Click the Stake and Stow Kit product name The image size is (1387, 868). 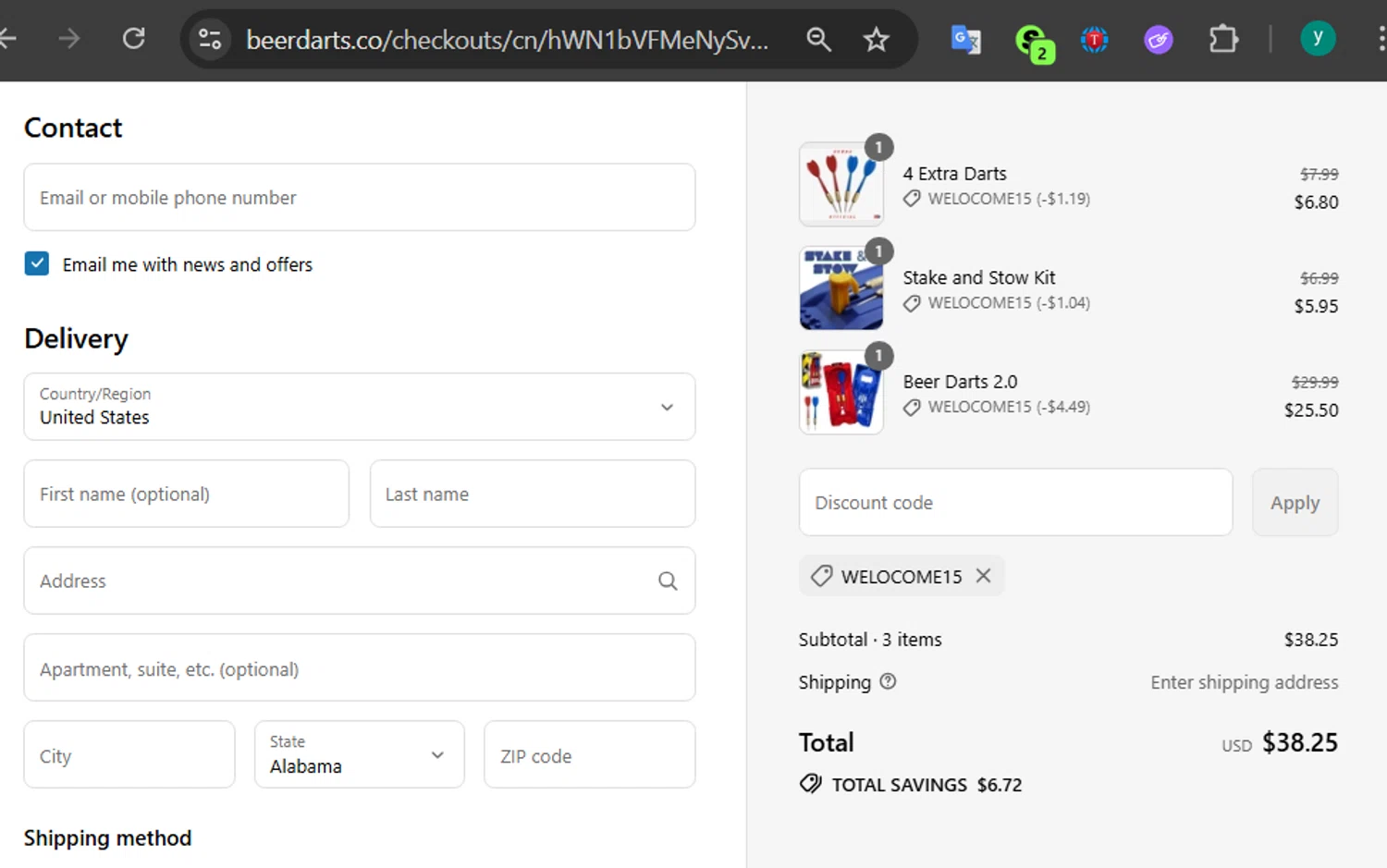978,277
